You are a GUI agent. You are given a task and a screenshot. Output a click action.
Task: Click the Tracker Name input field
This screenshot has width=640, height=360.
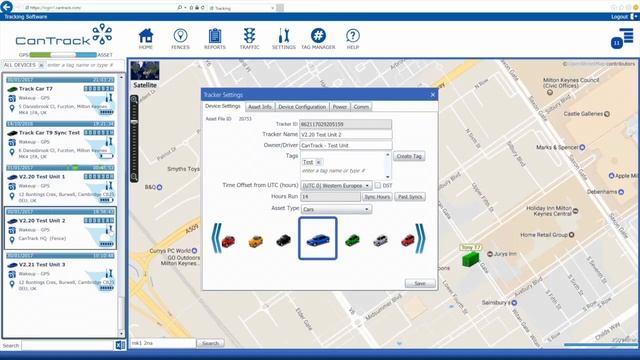point(346,134)
